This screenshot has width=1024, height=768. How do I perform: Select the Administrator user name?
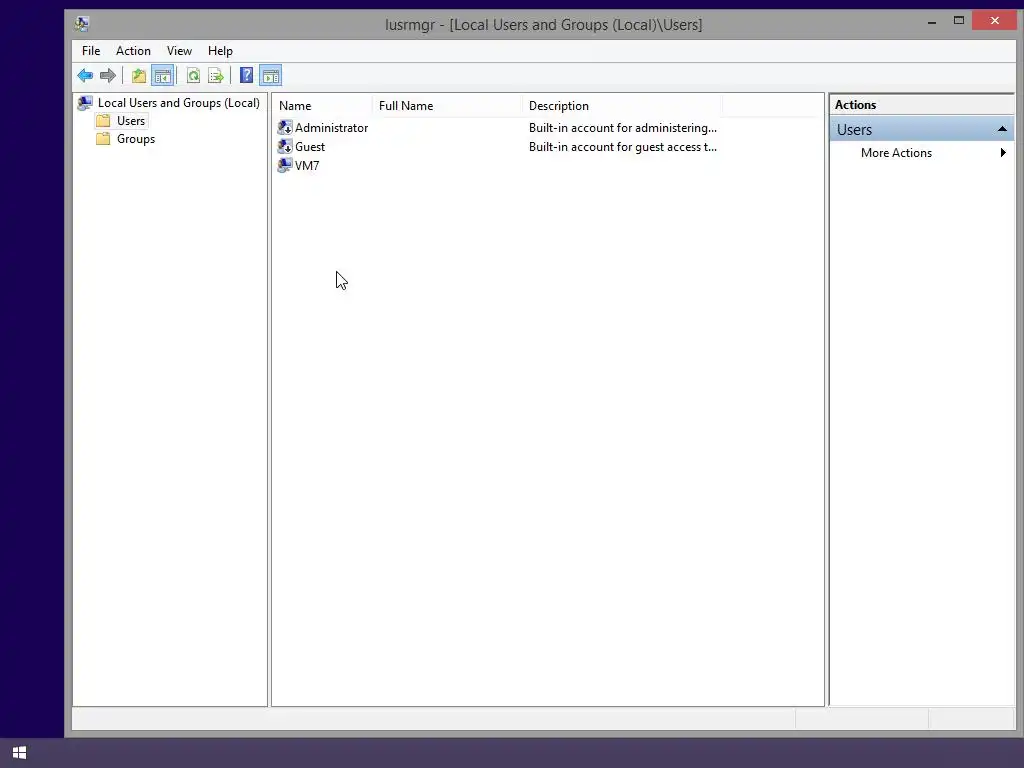[331, 127]
